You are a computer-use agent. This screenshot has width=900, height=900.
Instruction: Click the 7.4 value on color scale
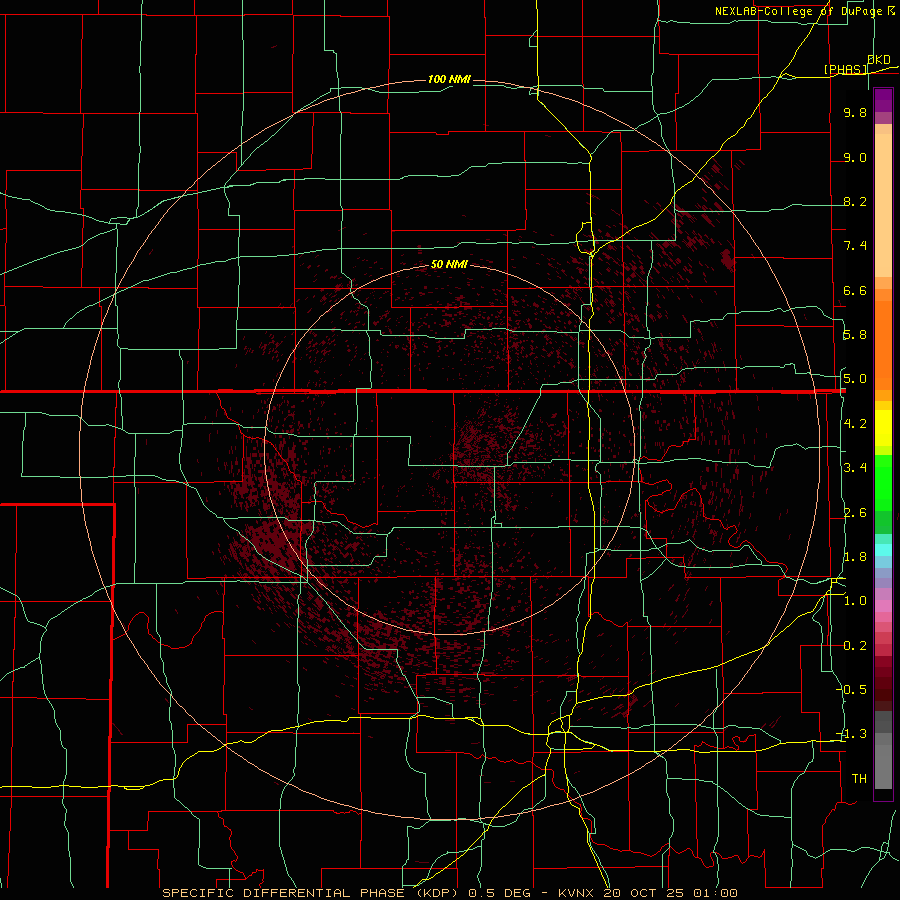tap(855, 246)
